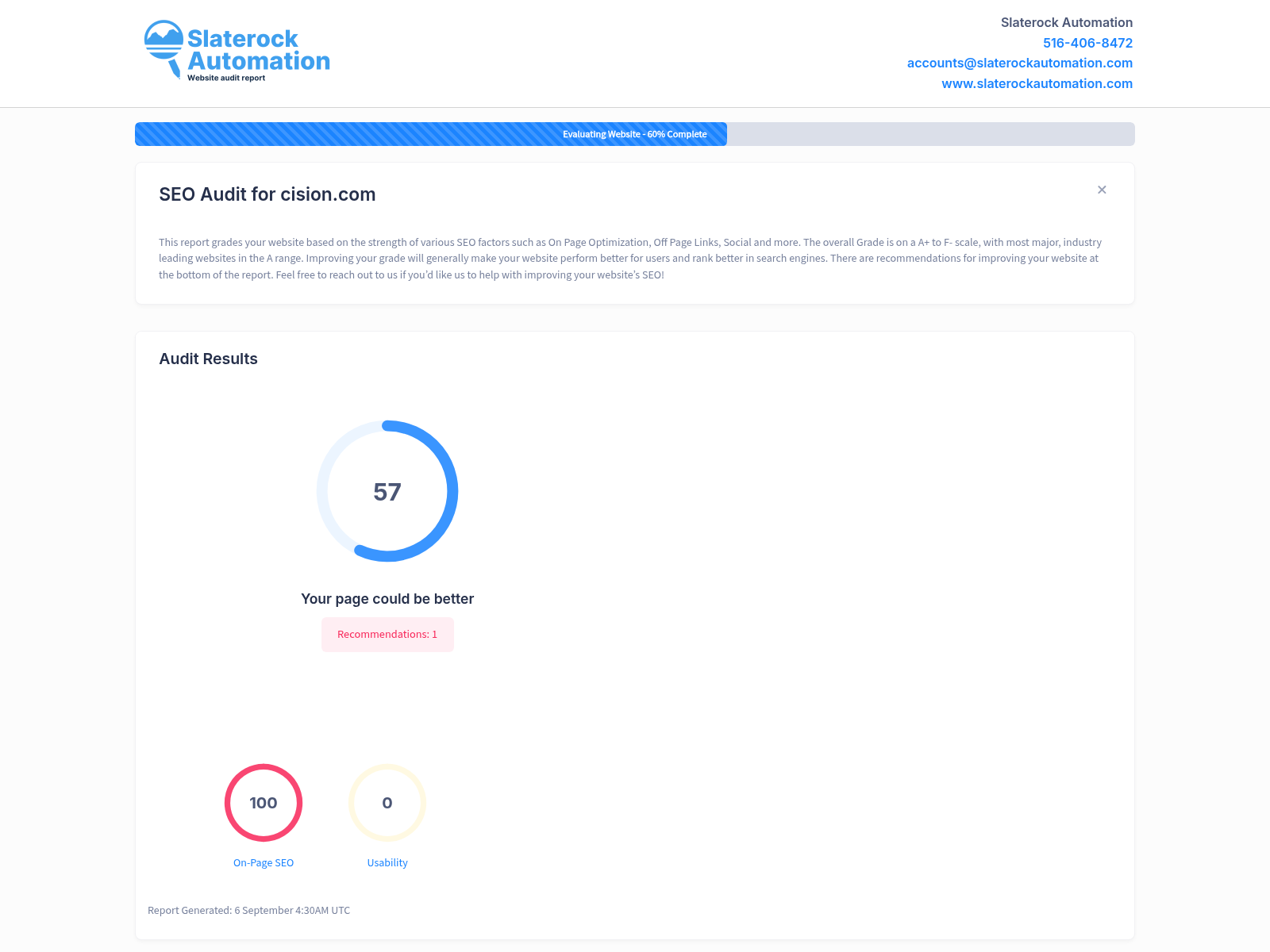Screen dimensions: 1270x952
Task: Visit www.slaterockautomation.com website link
Action: point(1037,83)
